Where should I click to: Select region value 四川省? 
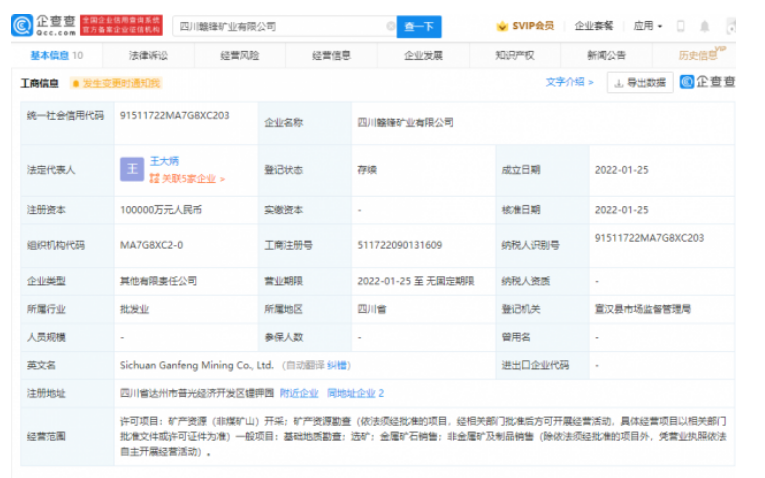click(x=372, y=309)
